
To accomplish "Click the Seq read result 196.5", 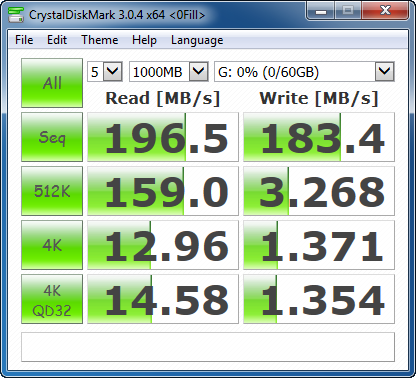I will tap(163, 137).
